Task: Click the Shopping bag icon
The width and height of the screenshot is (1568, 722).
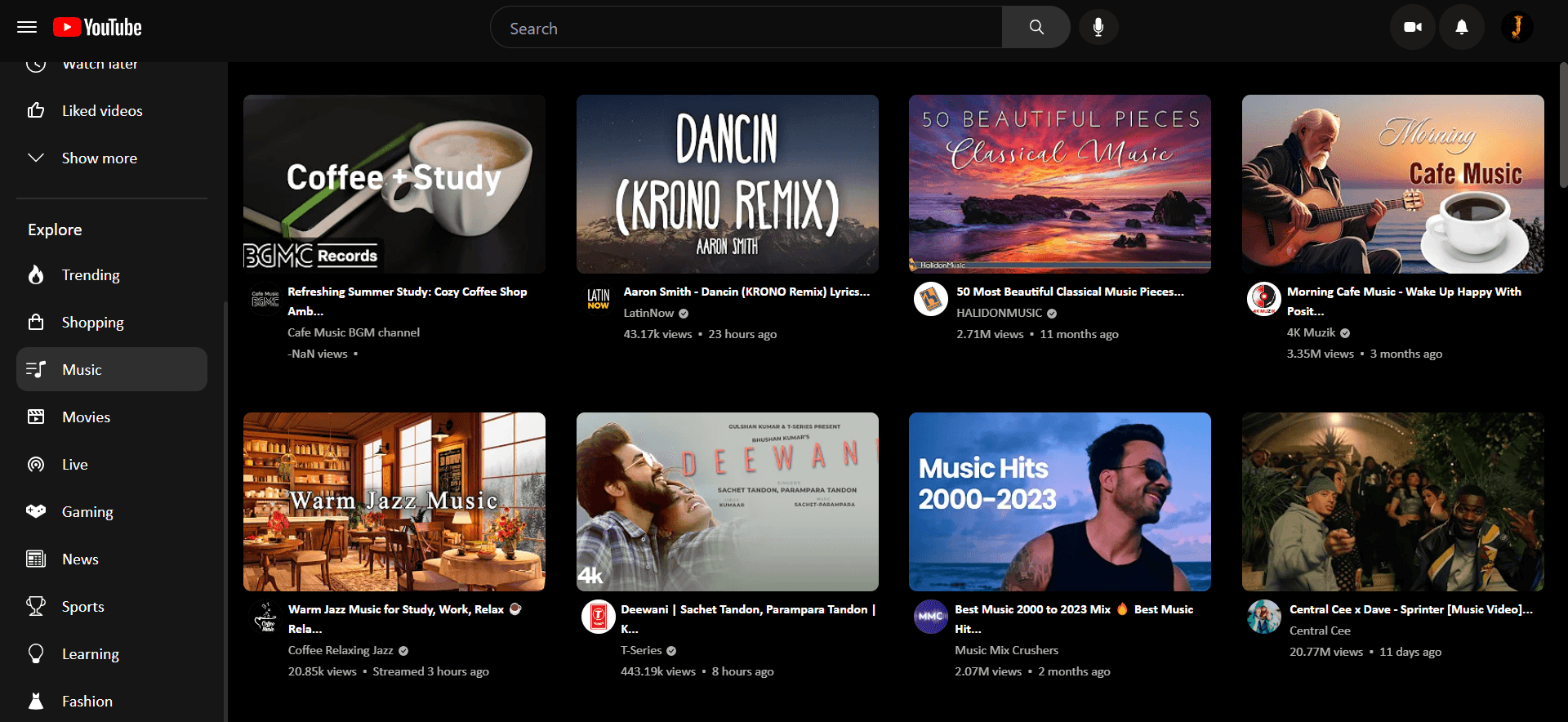Action: pos(36,322)
